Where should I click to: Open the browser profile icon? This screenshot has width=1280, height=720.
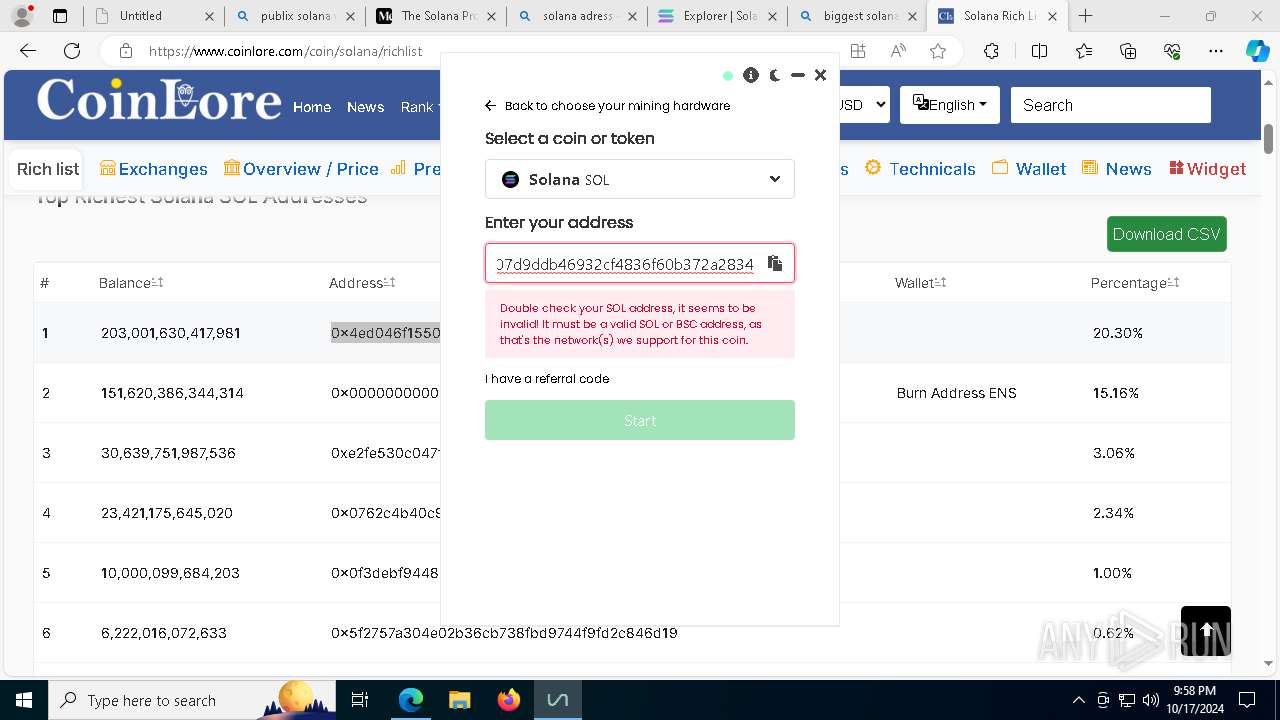tap(22, 16)
